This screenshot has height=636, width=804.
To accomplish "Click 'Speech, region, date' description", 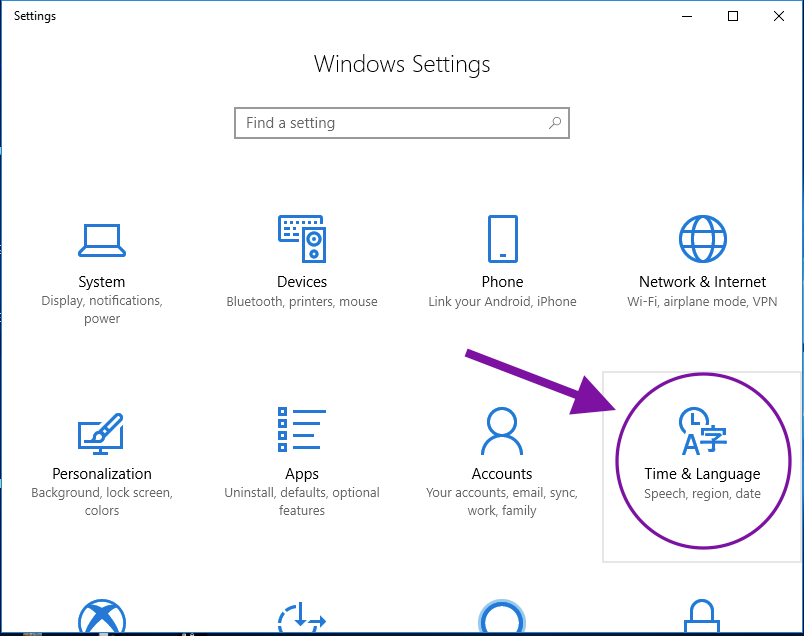I will (x=702, y=493).
